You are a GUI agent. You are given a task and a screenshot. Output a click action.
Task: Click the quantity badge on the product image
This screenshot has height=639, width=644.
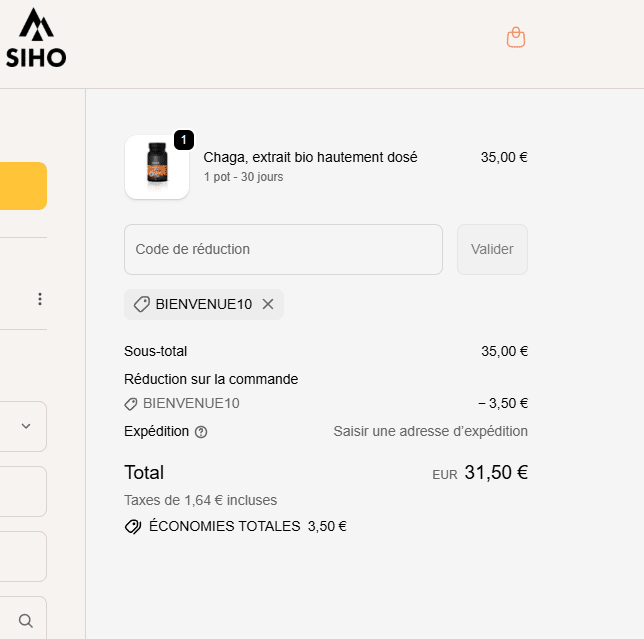[184, 140]
